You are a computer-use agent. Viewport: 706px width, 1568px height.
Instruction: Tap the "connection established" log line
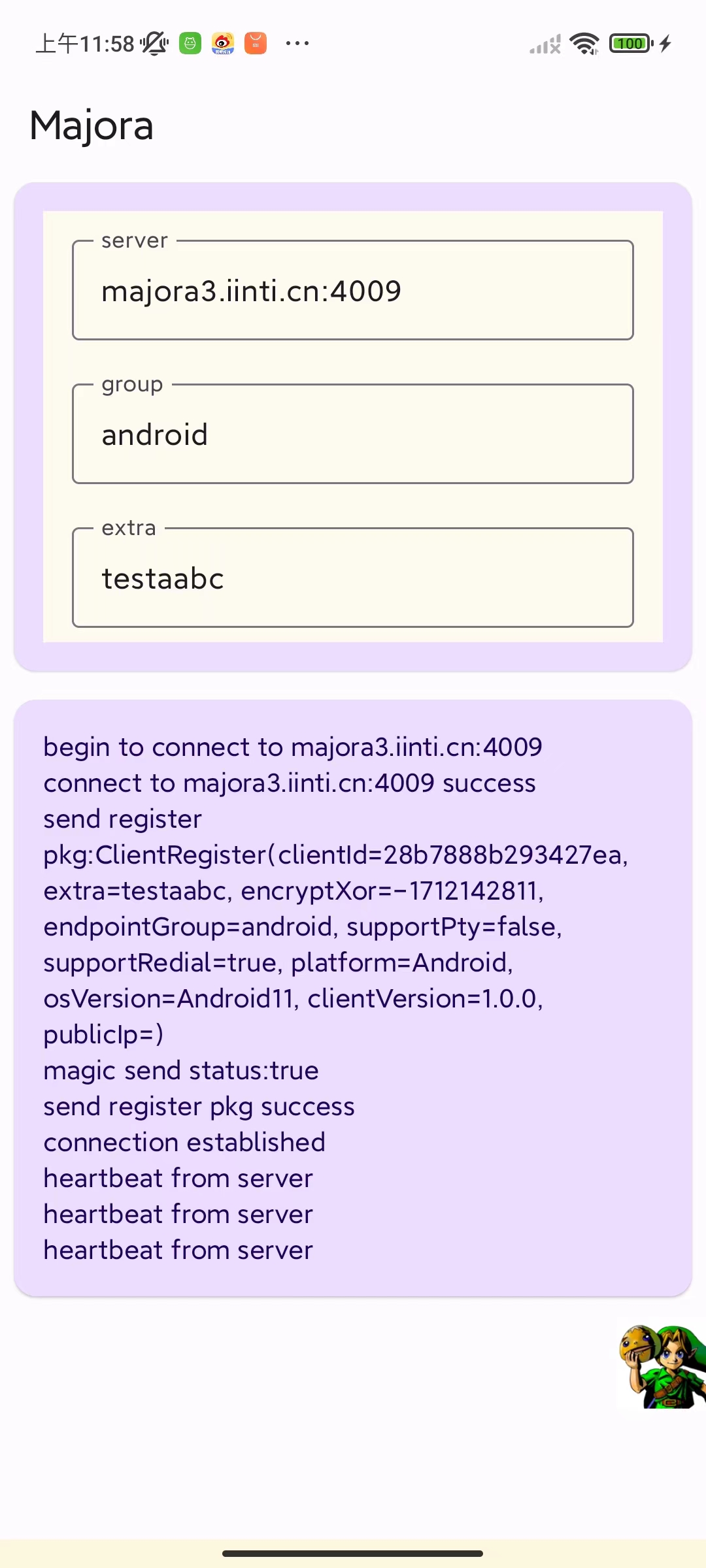[184, 1143]
